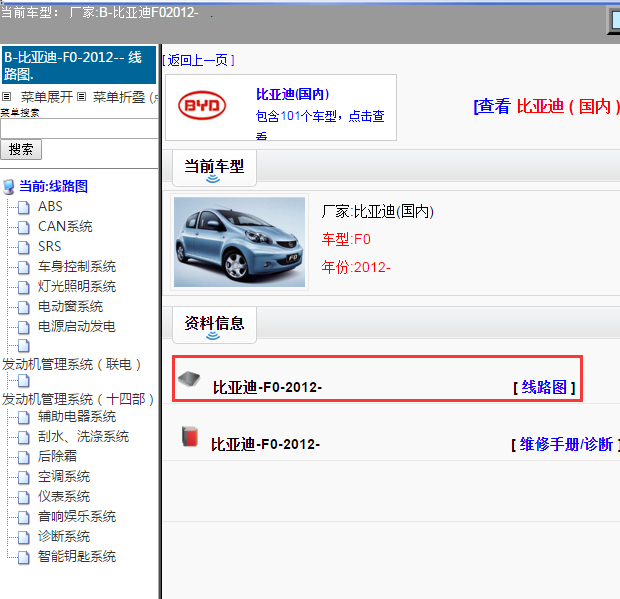Click the CAN系统 document icon
The width and height of the screenshot is (620, 599).
coord(23,227)
